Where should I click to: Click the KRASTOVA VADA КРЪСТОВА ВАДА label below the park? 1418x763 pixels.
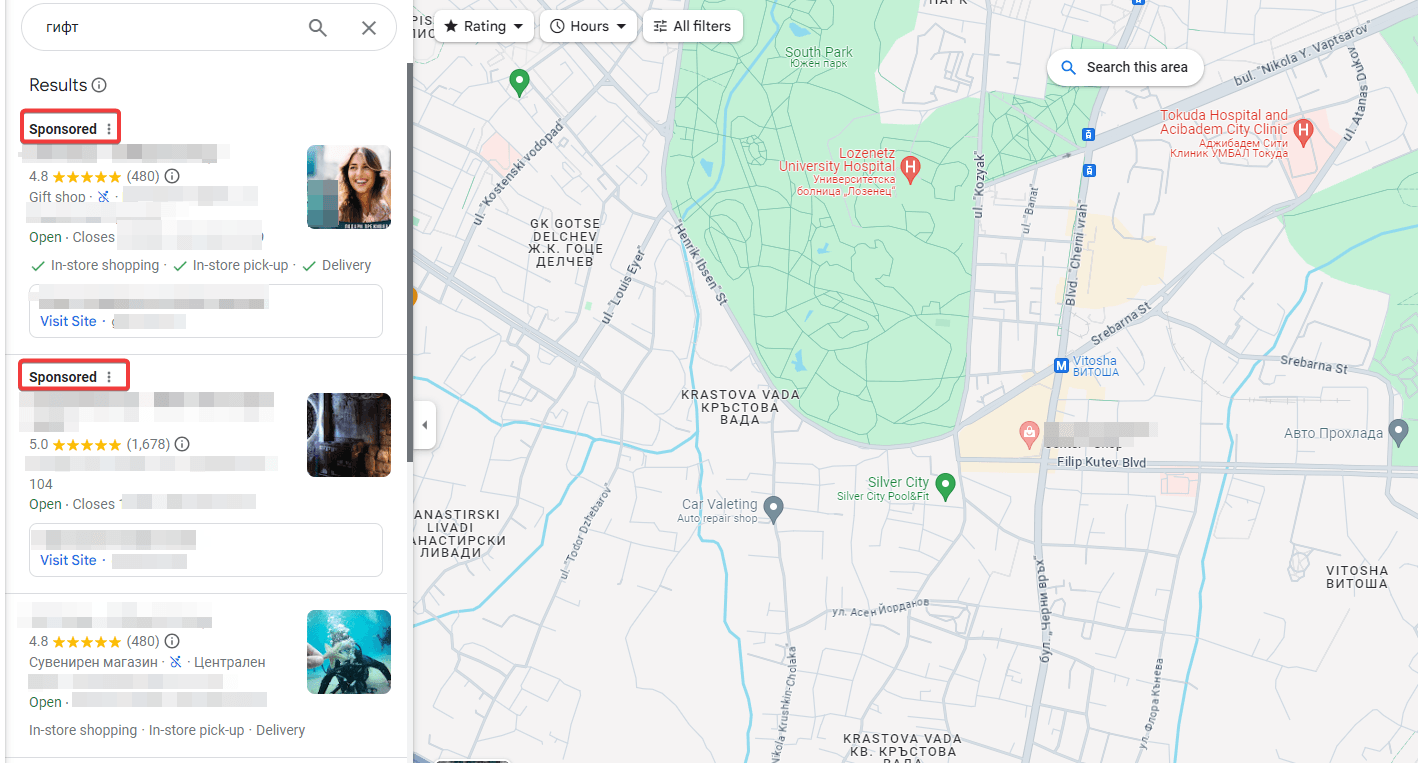(x=740, y=407)
